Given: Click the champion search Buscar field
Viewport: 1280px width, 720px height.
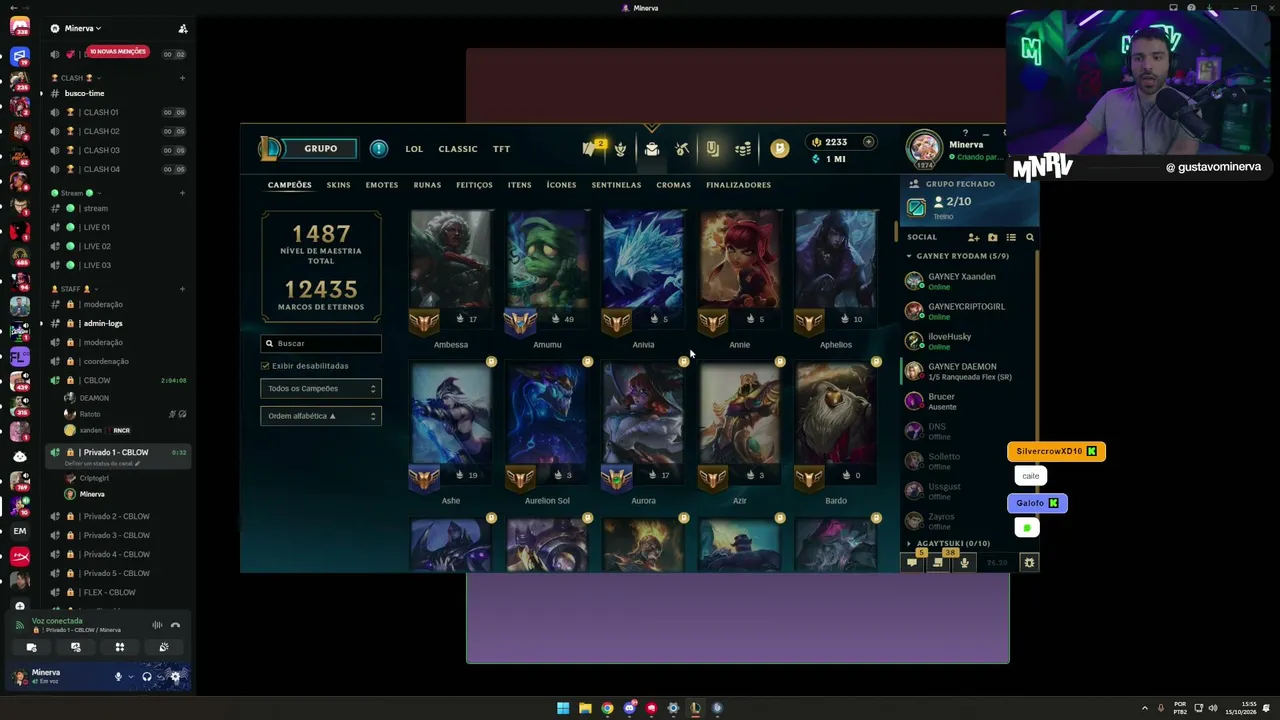Looking at the screenshot, I should 321,344.
